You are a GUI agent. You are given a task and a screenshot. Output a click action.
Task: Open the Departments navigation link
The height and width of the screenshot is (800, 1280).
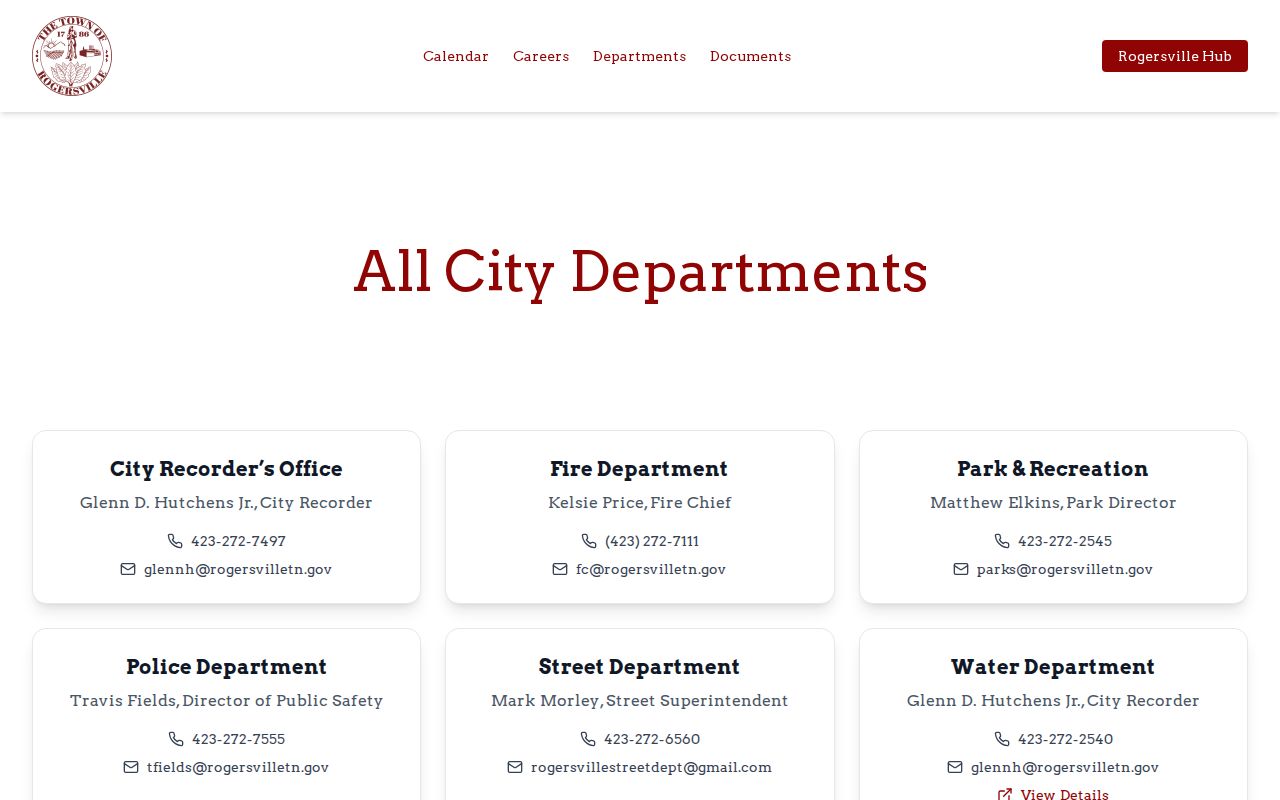[x=639, y=56]
